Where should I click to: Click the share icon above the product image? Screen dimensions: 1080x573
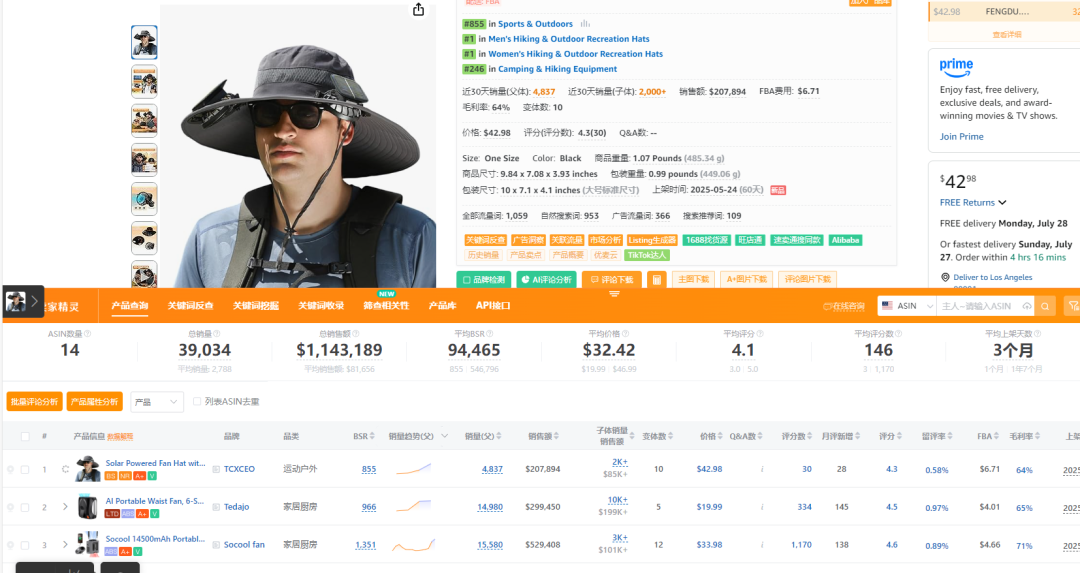(x=419, y=9)
